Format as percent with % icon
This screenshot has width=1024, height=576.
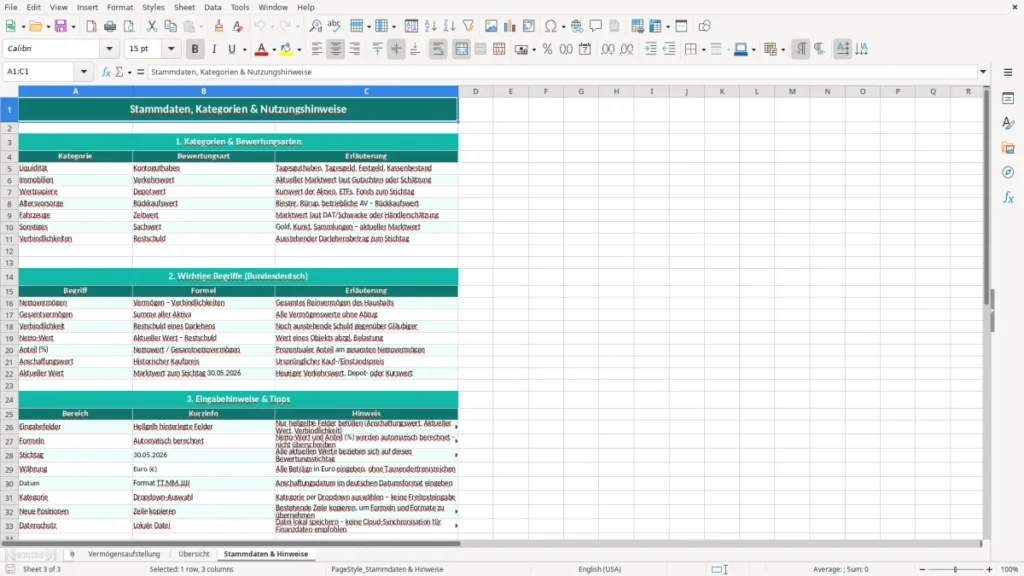coord(547,49)
